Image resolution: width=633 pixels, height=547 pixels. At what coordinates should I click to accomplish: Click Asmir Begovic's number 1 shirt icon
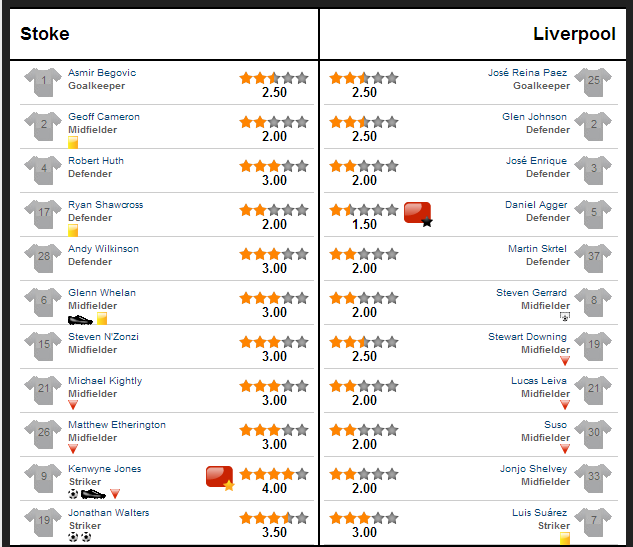click(x=43, y=82)
